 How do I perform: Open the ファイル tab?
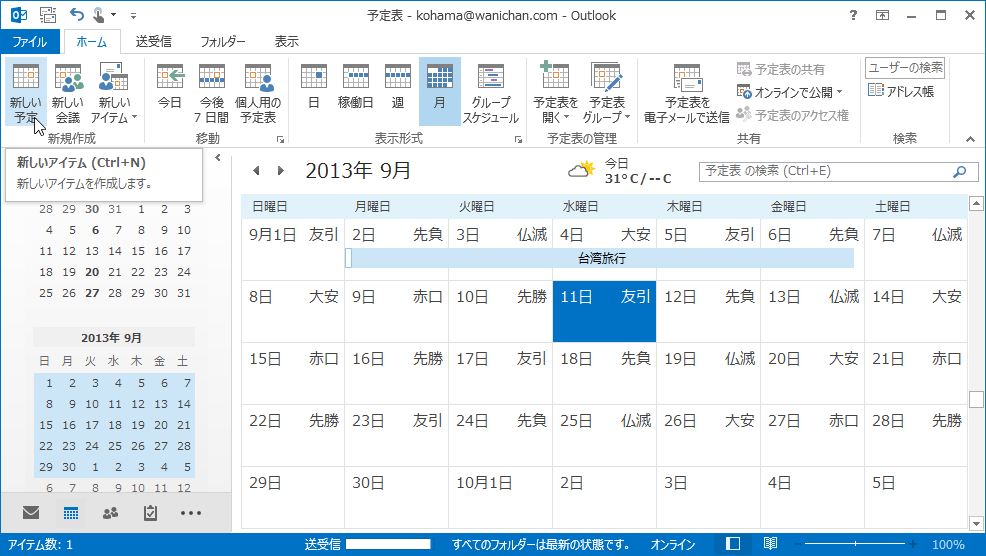(30, 42)
